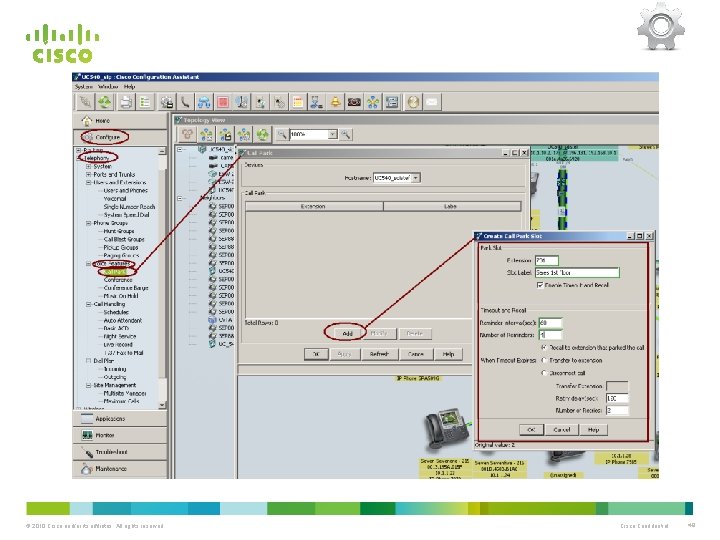Click the Reminder interval input field
Image resolution: width=720 pixels, height=540 pixels.
[x=550, y=323]
